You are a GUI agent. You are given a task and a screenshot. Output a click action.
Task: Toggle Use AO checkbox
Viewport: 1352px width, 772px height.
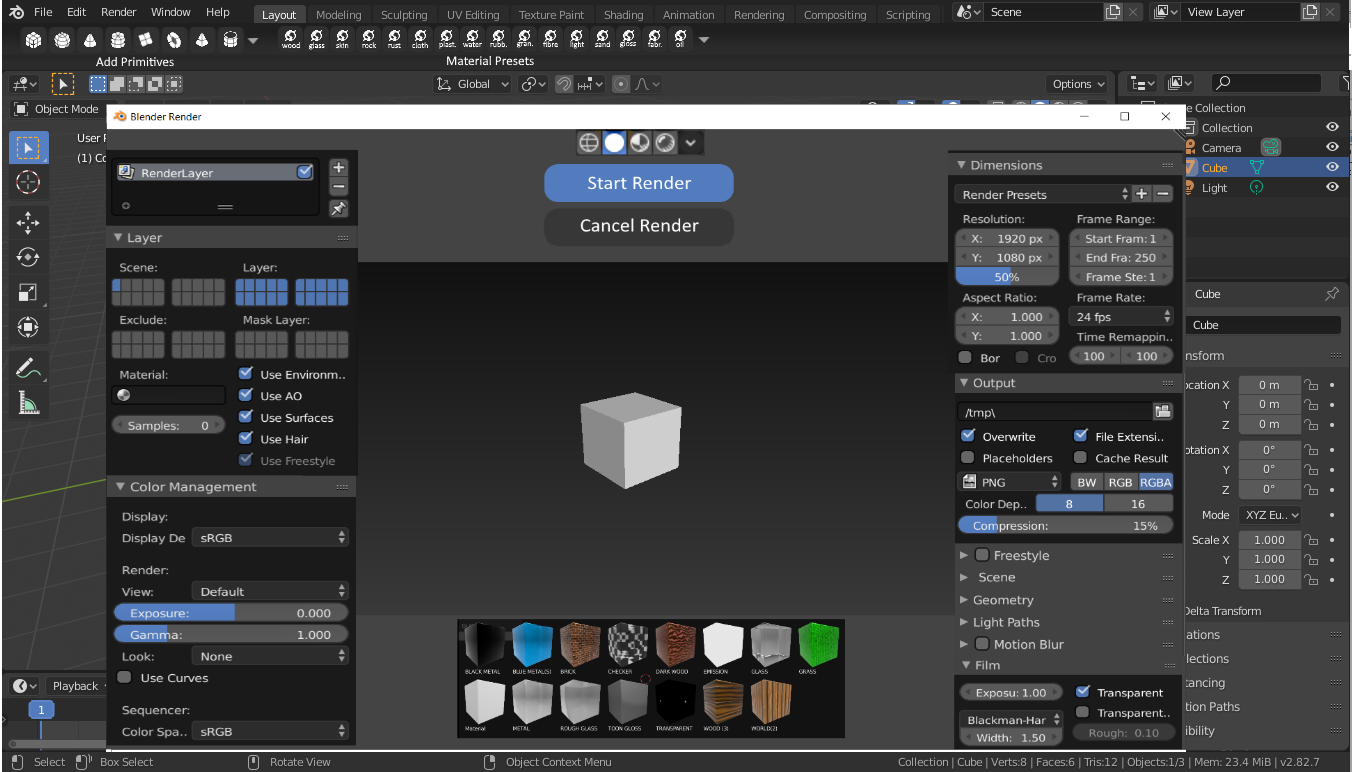click(246, 395)
